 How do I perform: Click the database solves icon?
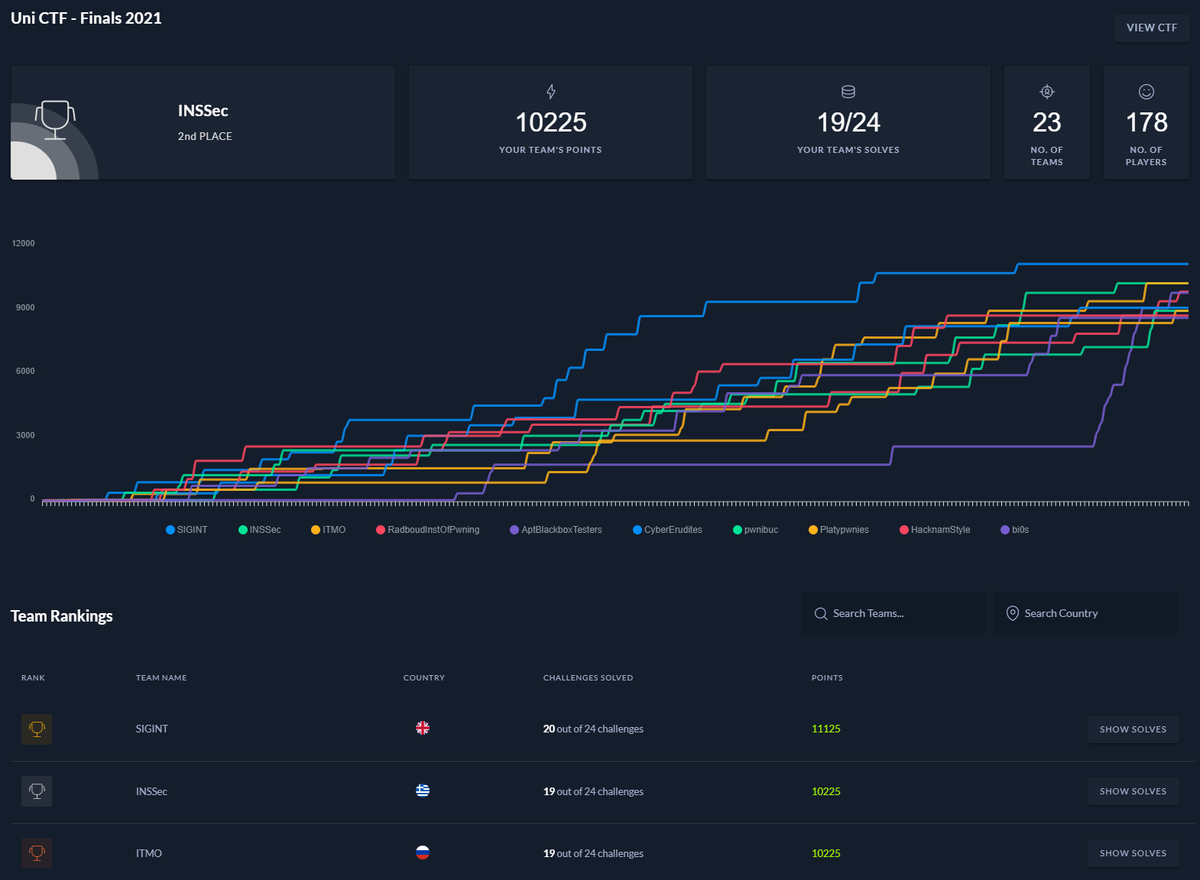(x=848, y=92)
